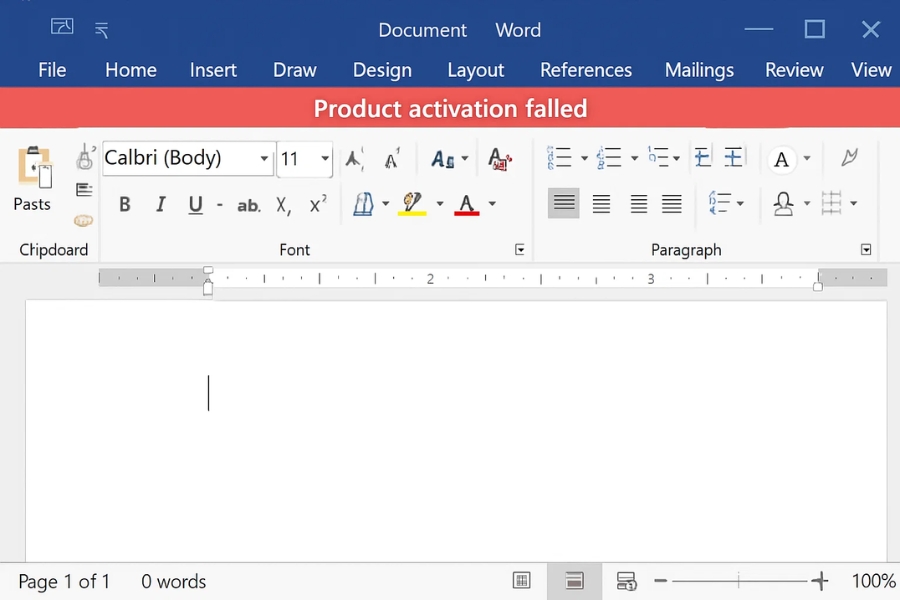Open Paragraph dialog launcher
This screenshot has height=600, width=900.
click(x=866, y=249)
